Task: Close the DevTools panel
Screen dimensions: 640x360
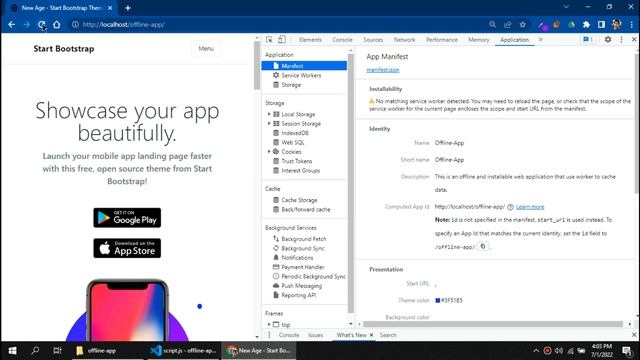Action: pos(634,40)
